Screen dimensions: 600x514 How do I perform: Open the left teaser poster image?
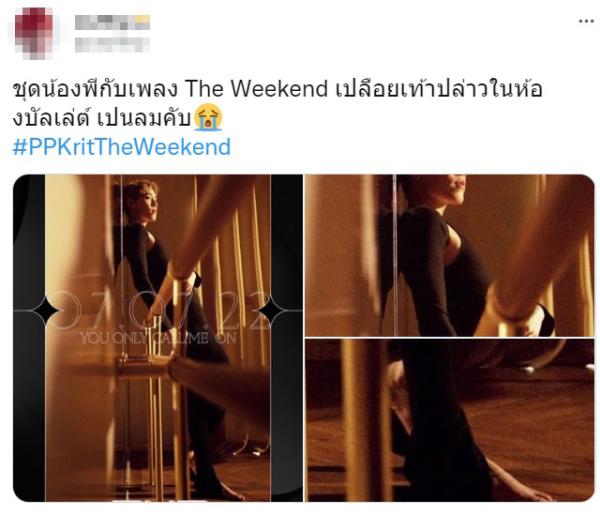pos(158,338)
